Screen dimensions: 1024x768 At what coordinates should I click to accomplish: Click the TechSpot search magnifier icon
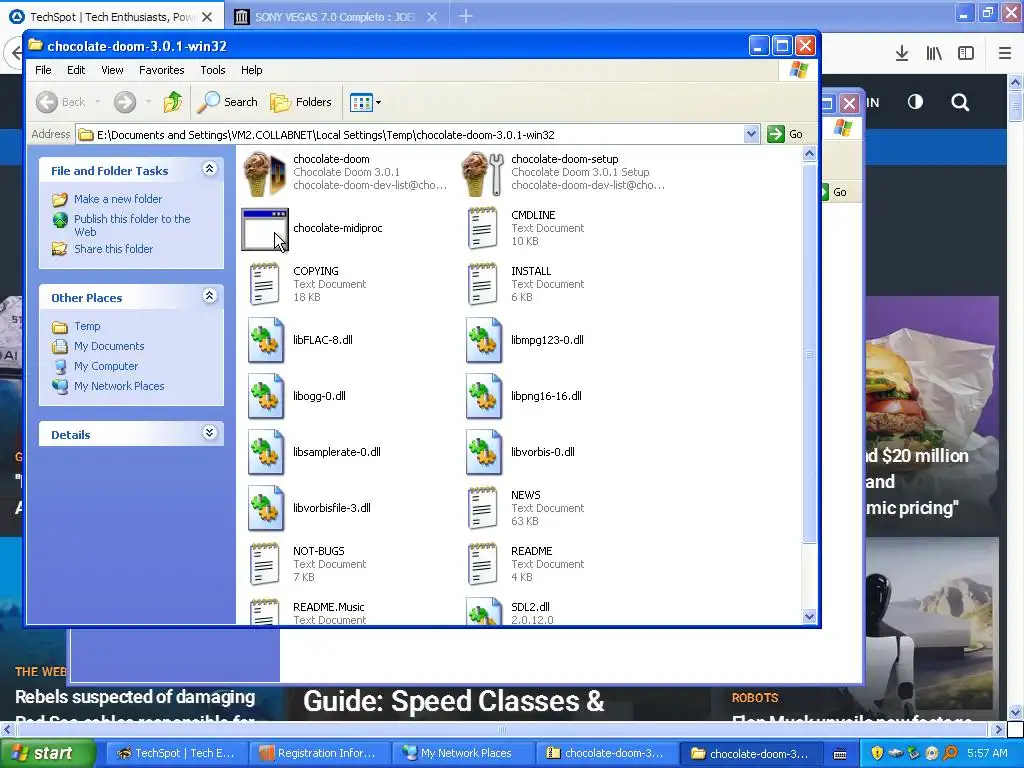coord(960,102)
